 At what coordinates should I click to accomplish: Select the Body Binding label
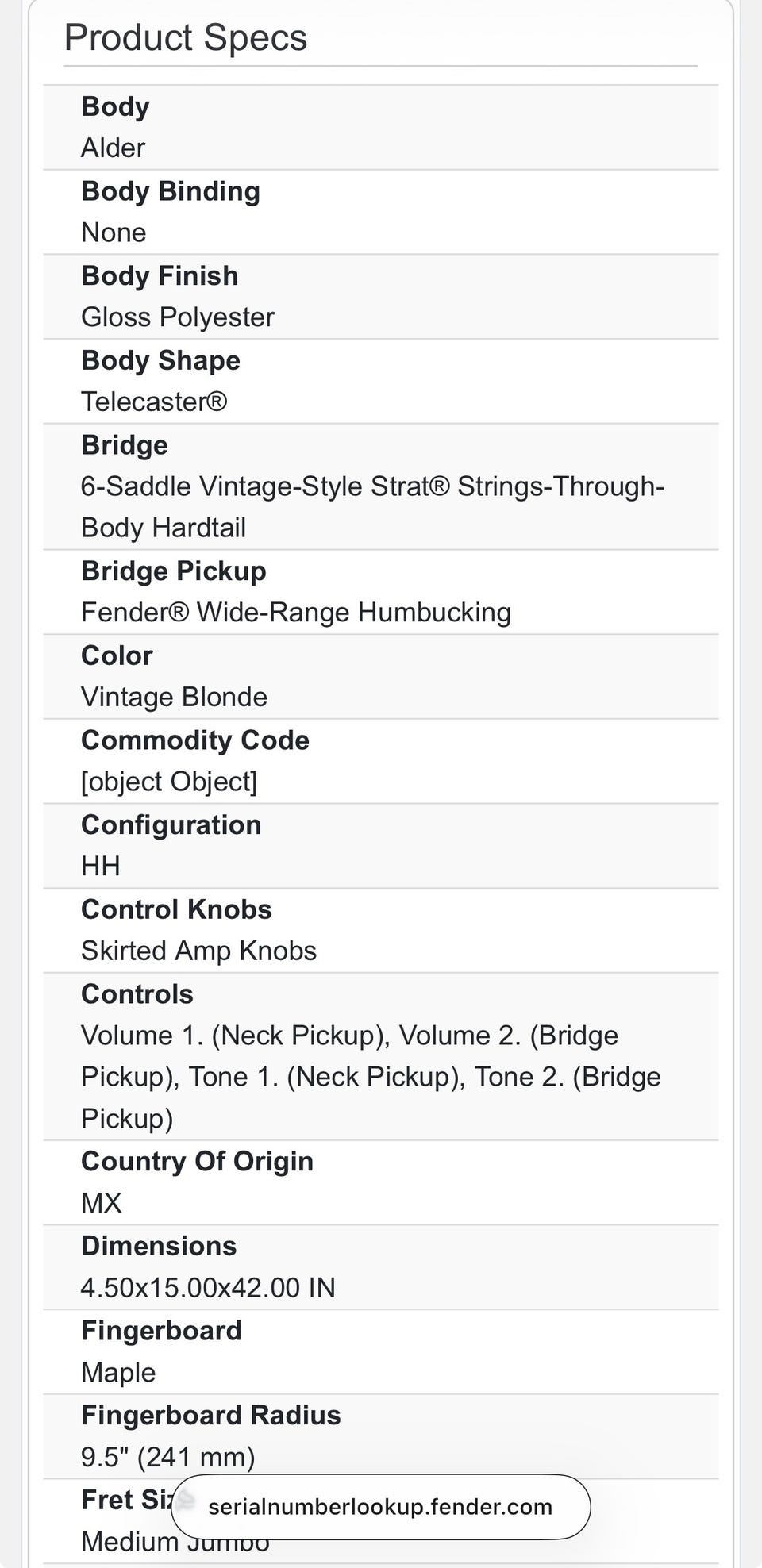(x=171, y=191)
